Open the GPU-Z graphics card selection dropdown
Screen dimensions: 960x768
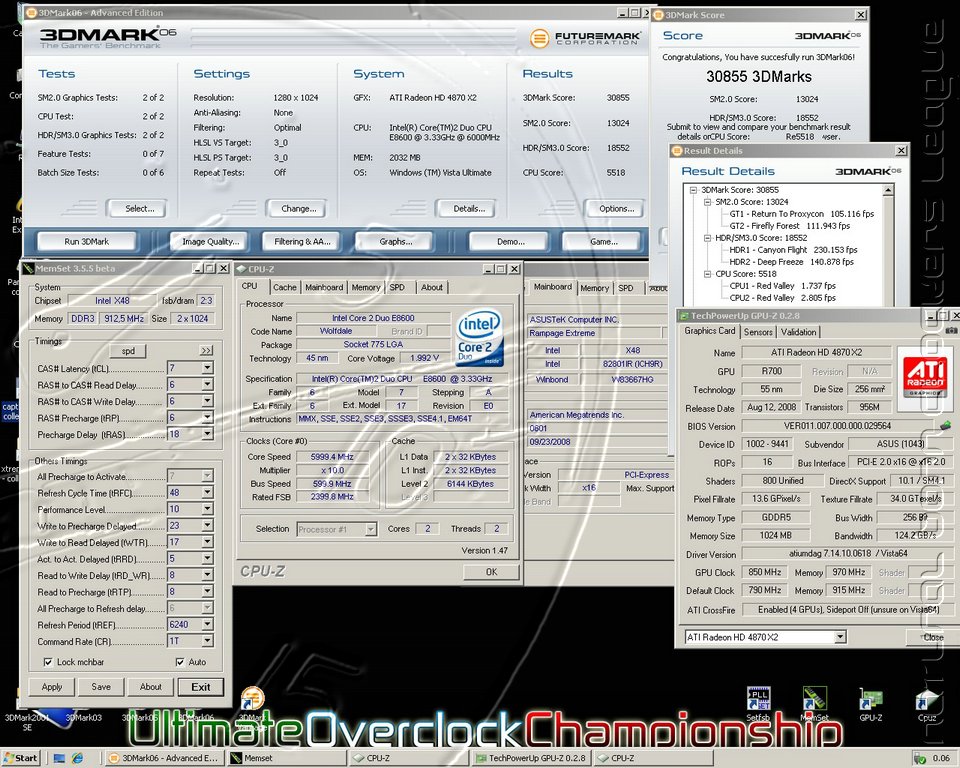click(x=840, y=637)
